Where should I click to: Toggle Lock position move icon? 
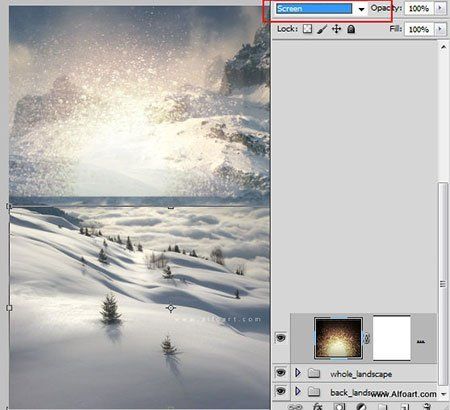[336, 29]
